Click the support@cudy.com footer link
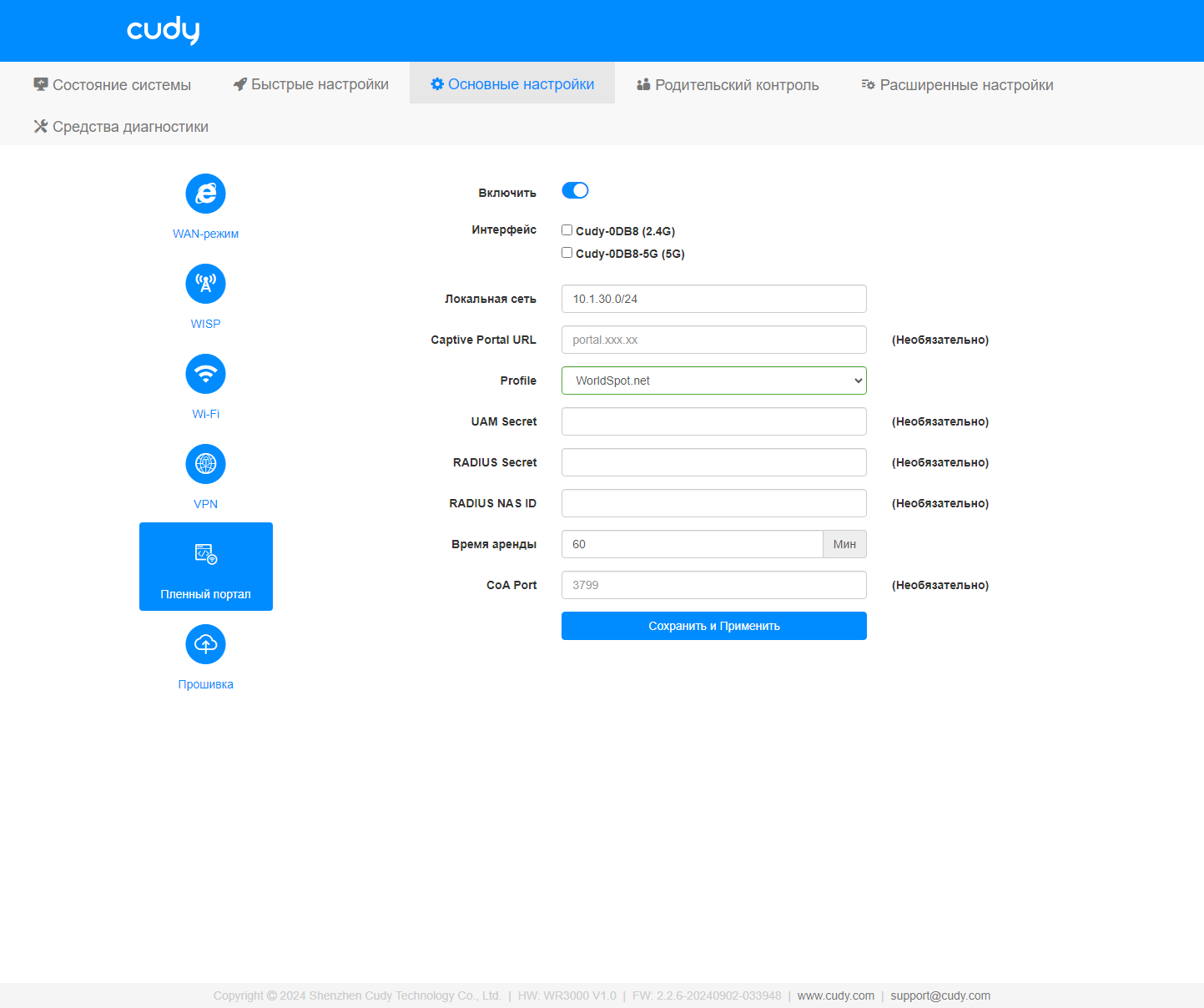The image size is (1204, 1008). tap(940, 995)
